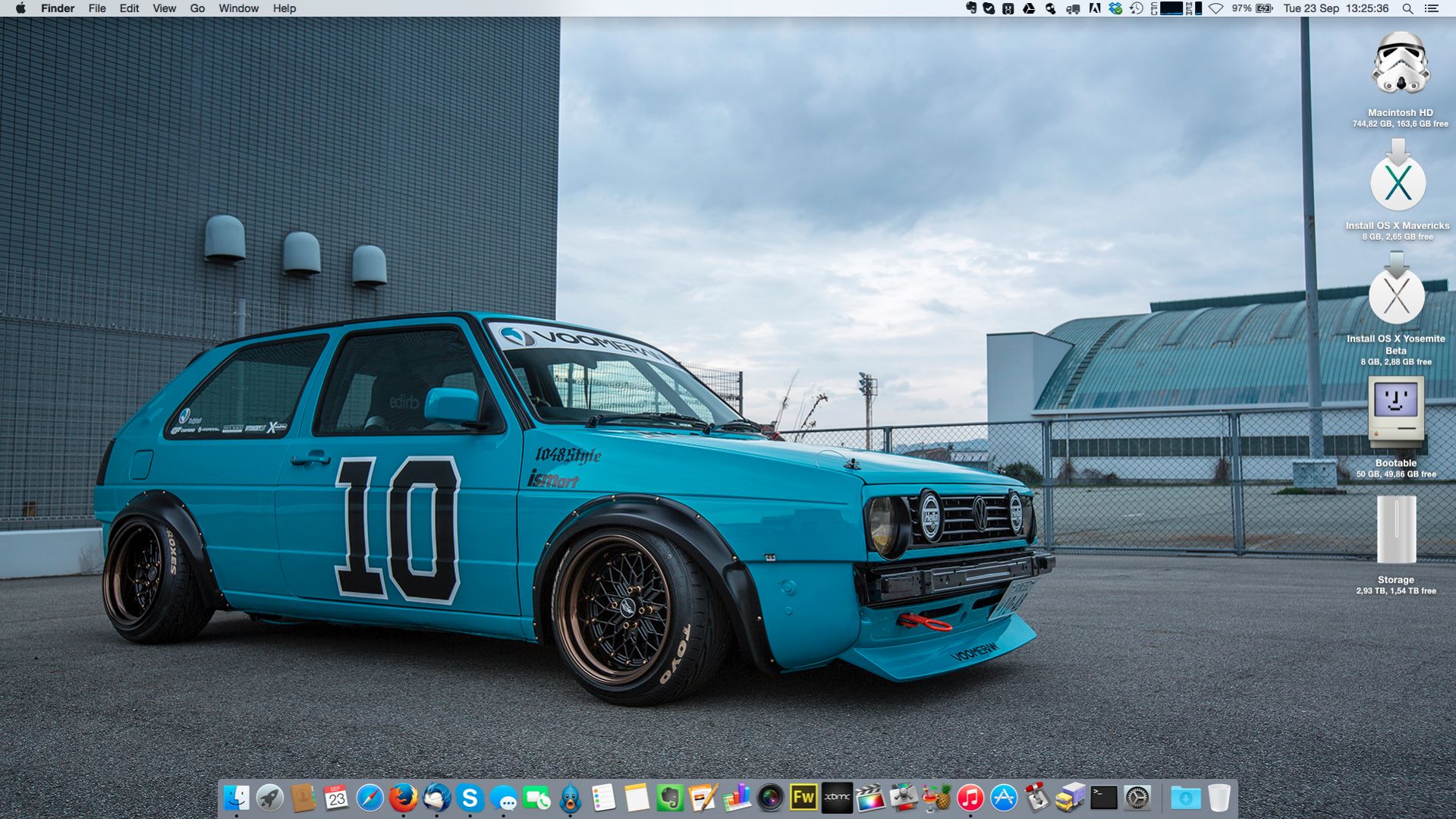Open Spotlight search magnifier

tap(1407, 8)
